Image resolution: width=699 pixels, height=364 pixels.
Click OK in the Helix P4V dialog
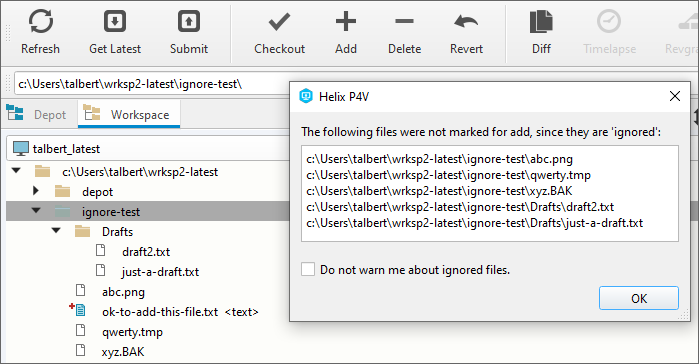(638, 298)
